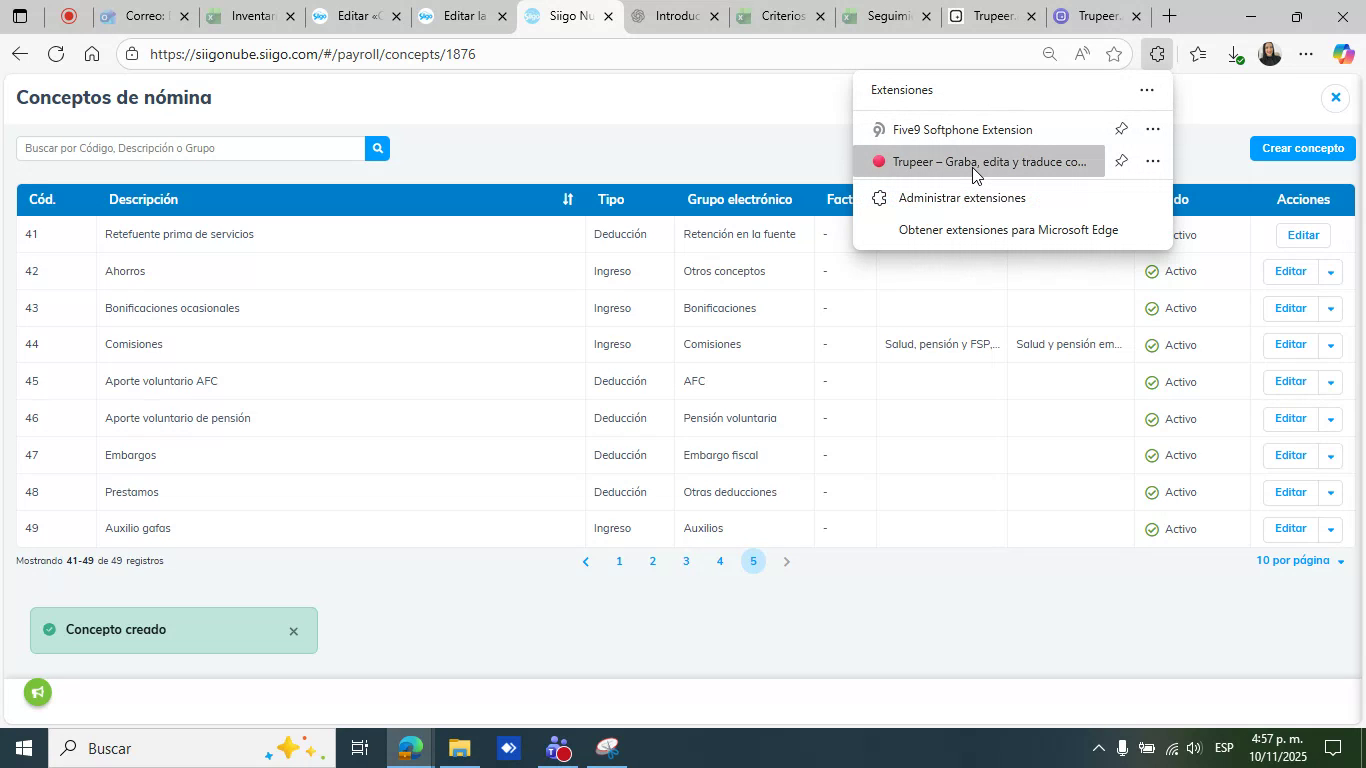Go to page 3 of results

686,562
